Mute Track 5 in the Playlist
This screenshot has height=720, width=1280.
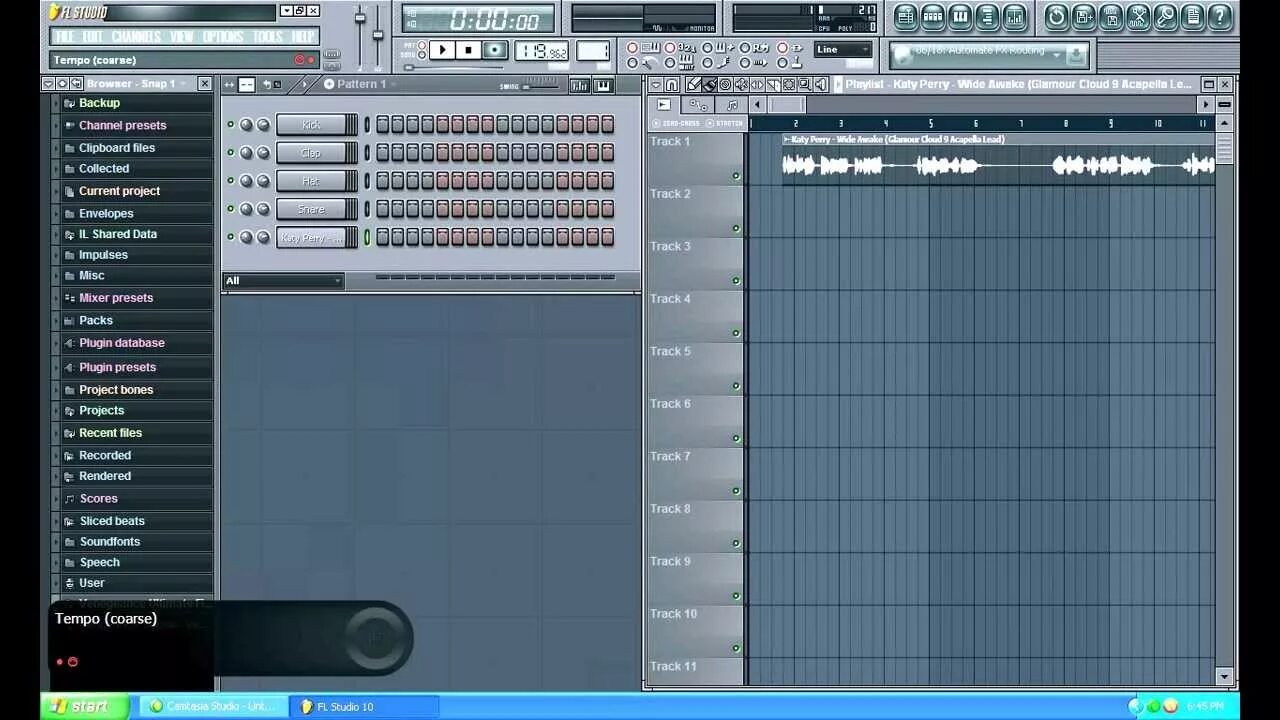click(736, 386)
